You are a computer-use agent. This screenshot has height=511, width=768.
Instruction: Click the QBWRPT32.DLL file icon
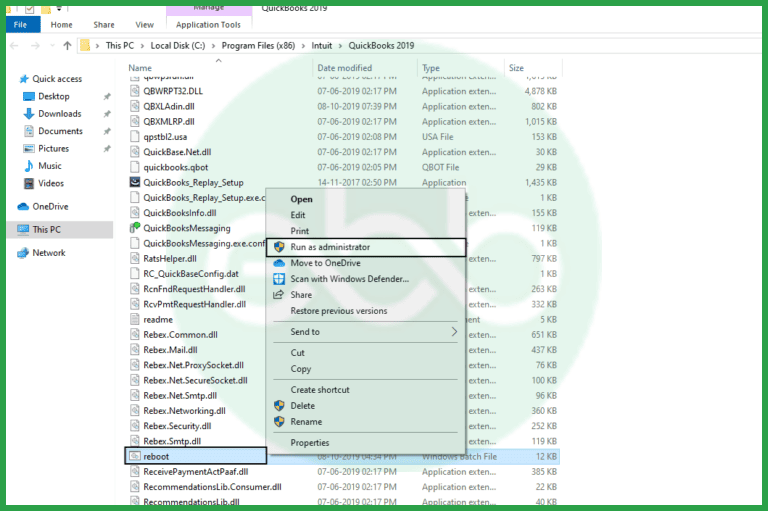(x=135, y=91)
